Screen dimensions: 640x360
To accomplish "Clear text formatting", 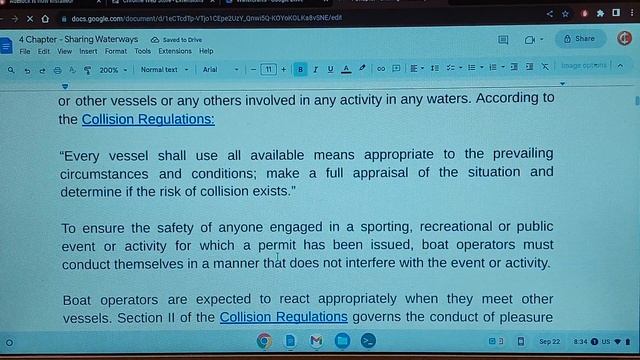I will click(x=545, y=67).
